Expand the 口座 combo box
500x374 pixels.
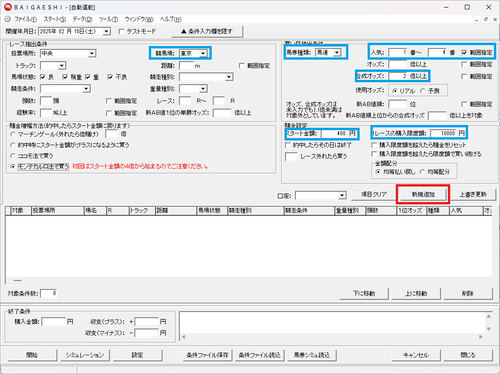click(x=342, y=195)
